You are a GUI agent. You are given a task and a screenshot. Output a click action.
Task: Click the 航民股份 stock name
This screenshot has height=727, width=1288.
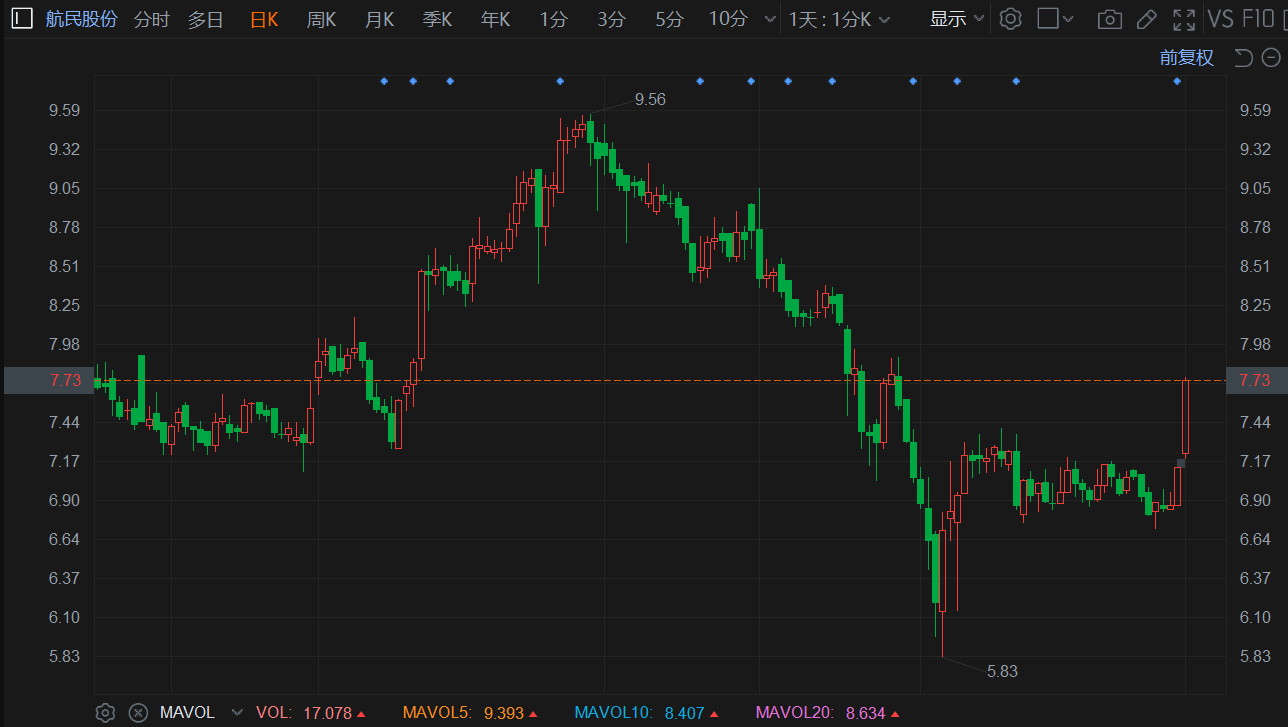[x=81, y=19]
